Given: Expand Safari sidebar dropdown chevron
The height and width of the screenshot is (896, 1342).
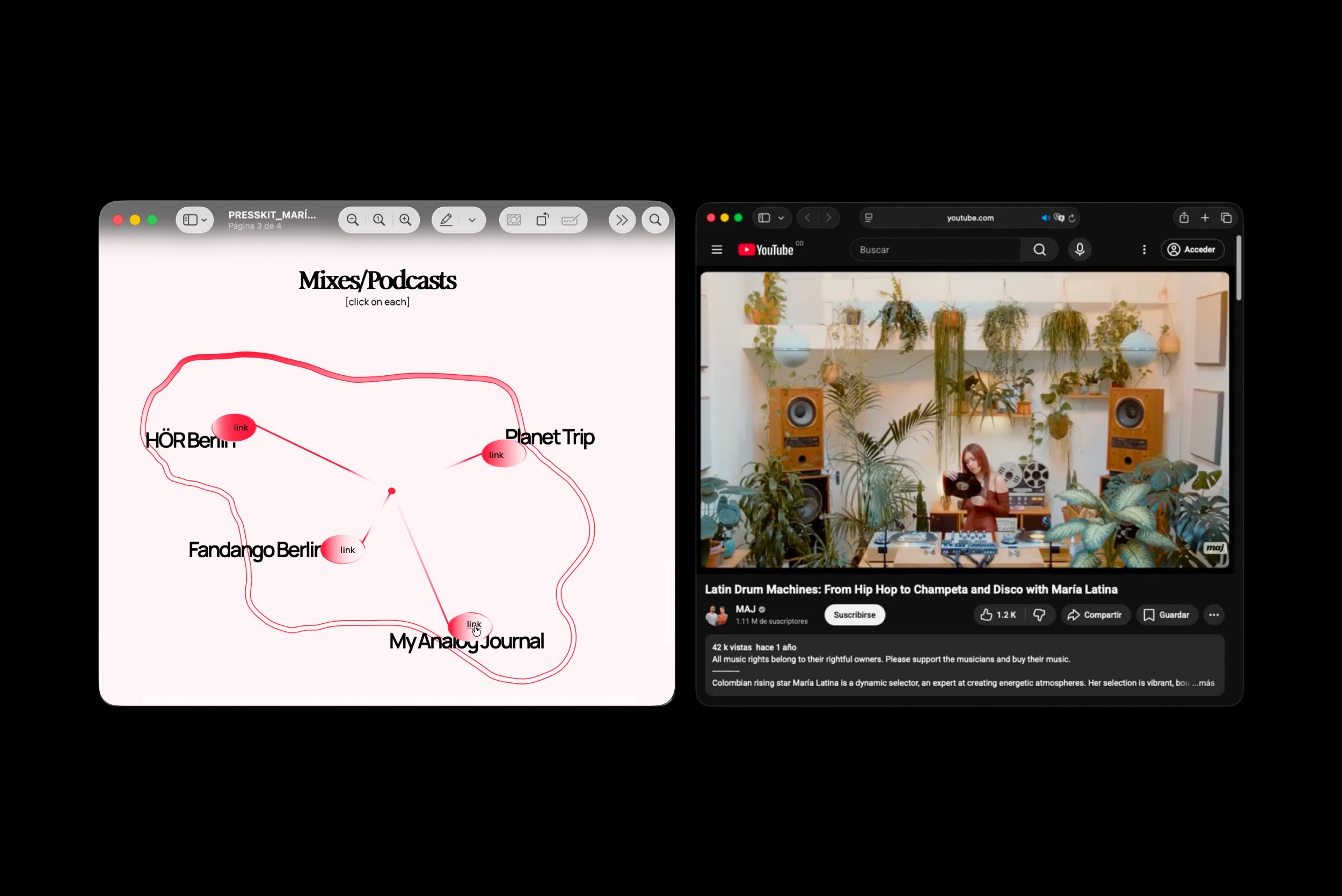Looking at the screenshot, I should [781, 218].
